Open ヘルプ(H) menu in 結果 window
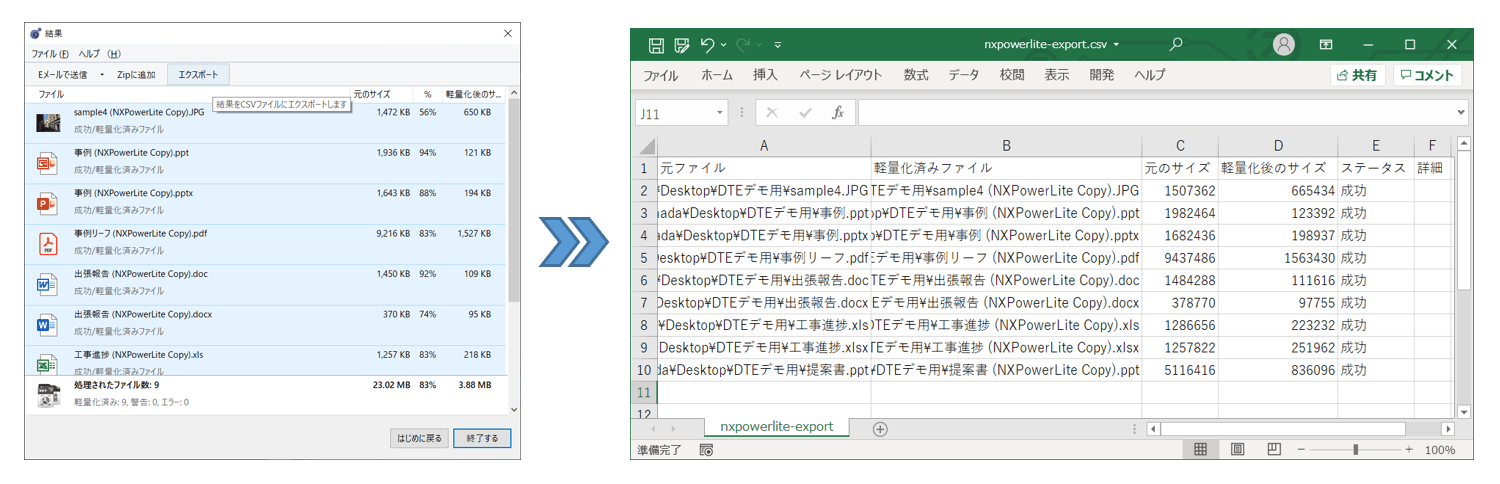The image size is (1500, 484). click(x=99, y=54)
